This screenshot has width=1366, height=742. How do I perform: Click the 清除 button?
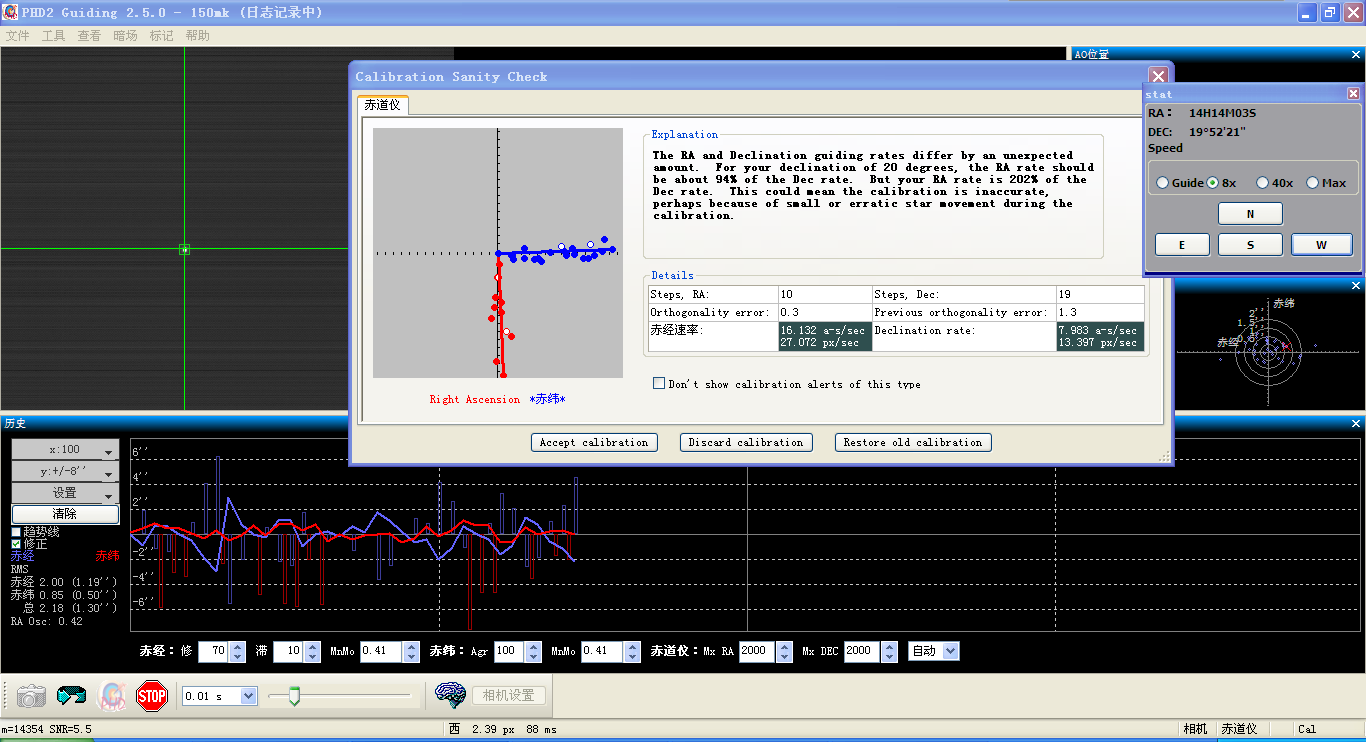click(65, 514)
